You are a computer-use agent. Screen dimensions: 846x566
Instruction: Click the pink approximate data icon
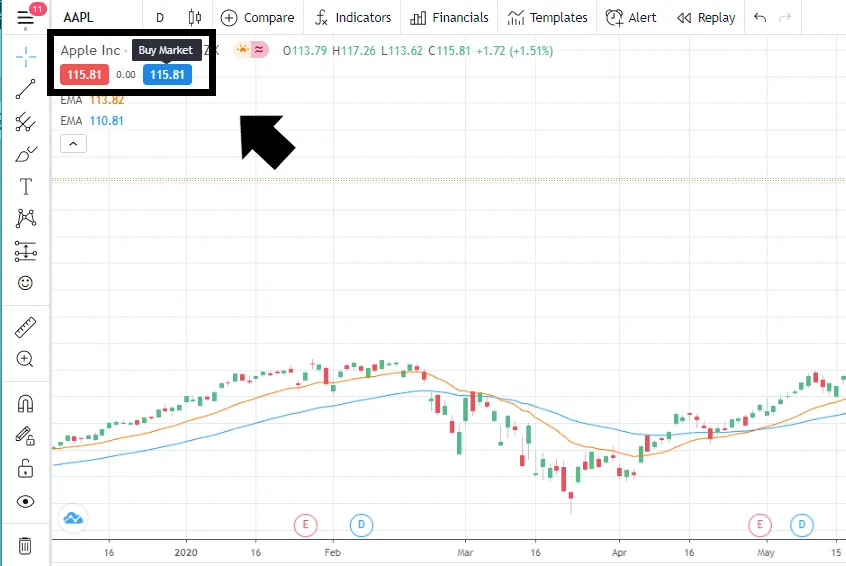tap(260, 50)
